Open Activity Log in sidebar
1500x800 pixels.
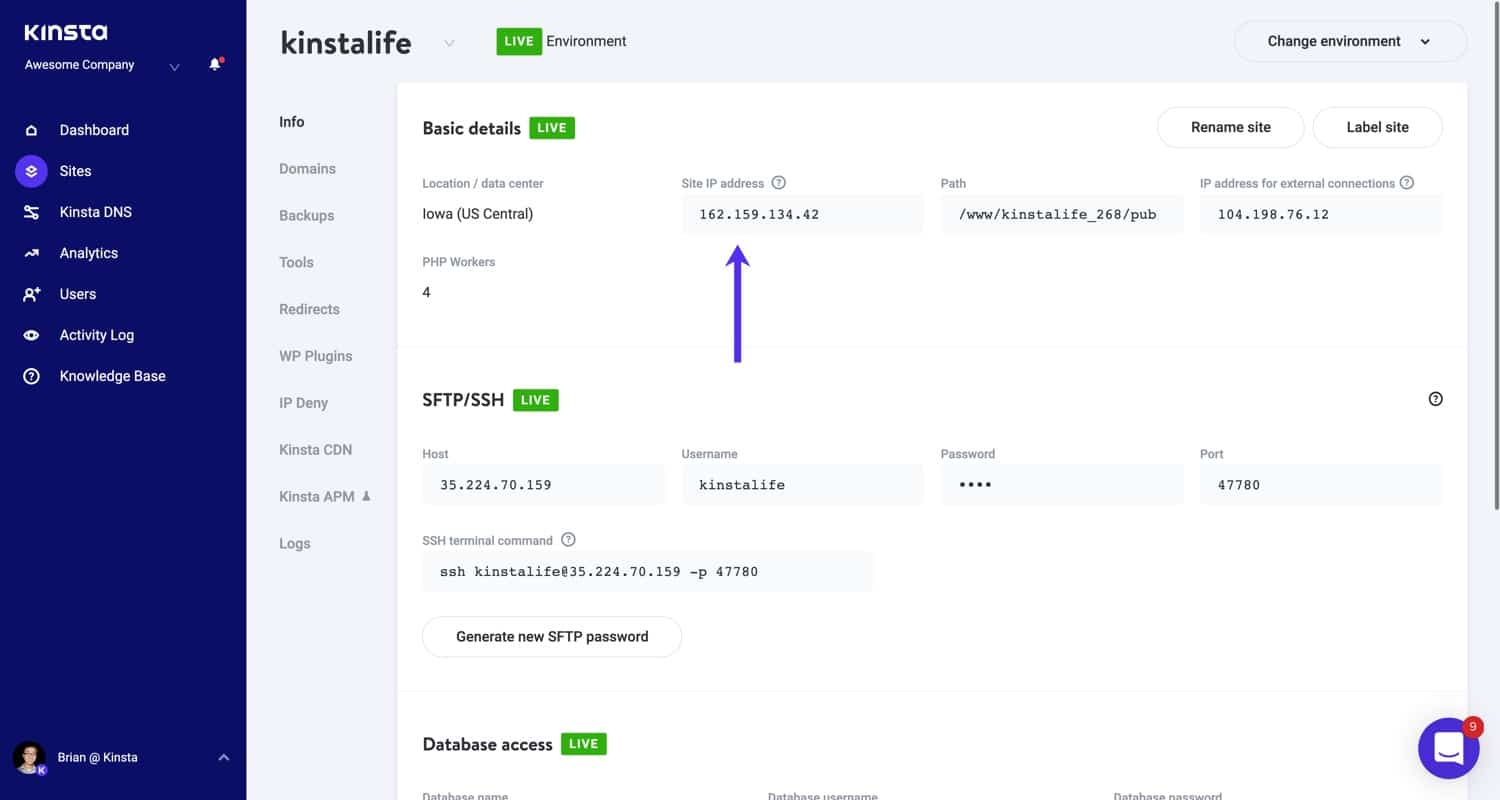(x=96, y=335)
